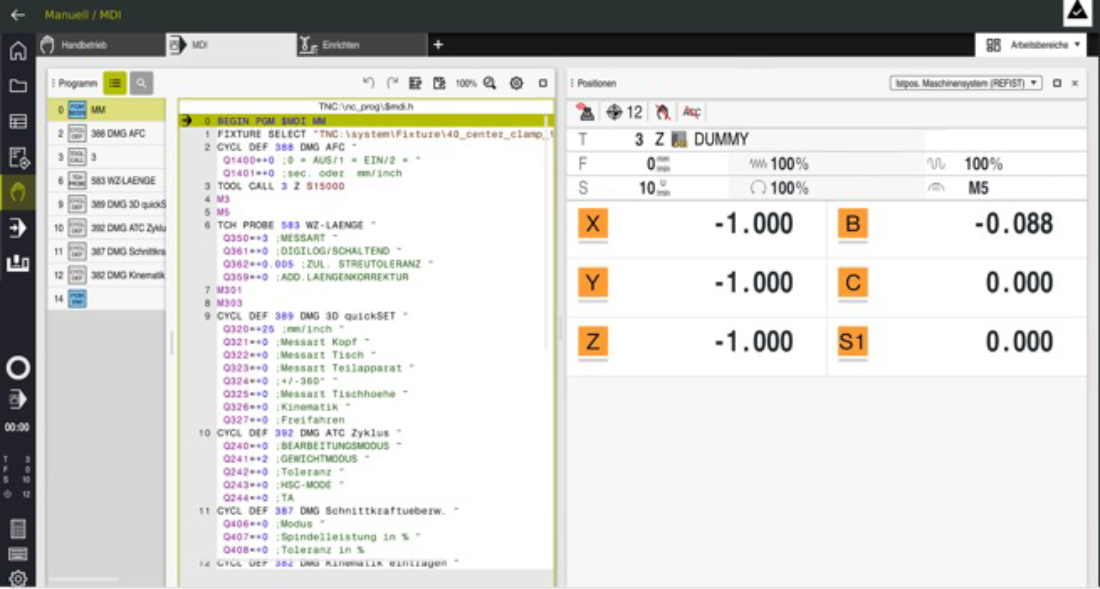Image resolution: width=1100 pixels, height=589 pixels.
Task: Switch to the Einrichten tab
Action: 340,45
